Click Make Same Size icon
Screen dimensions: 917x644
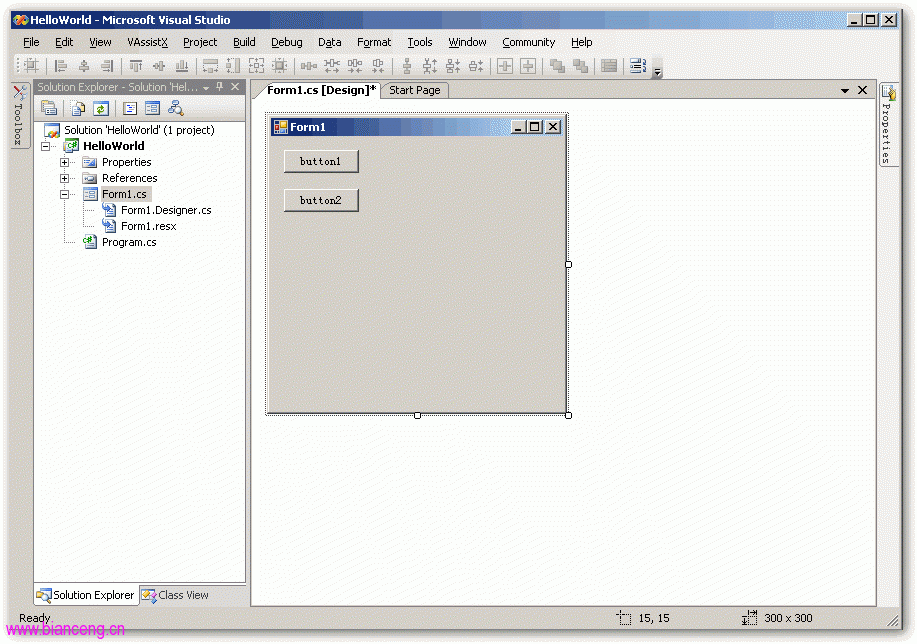click(x=256, y=66)
